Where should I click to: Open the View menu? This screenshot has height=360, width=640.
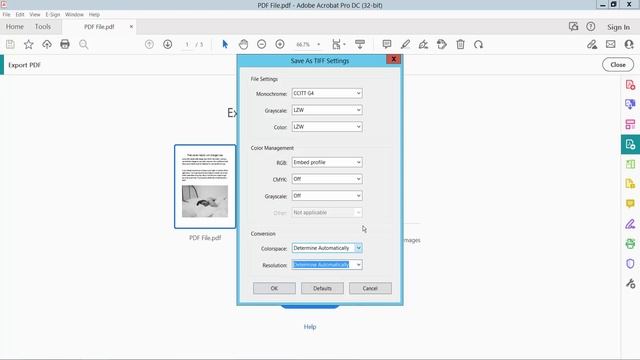pos(35,14)
